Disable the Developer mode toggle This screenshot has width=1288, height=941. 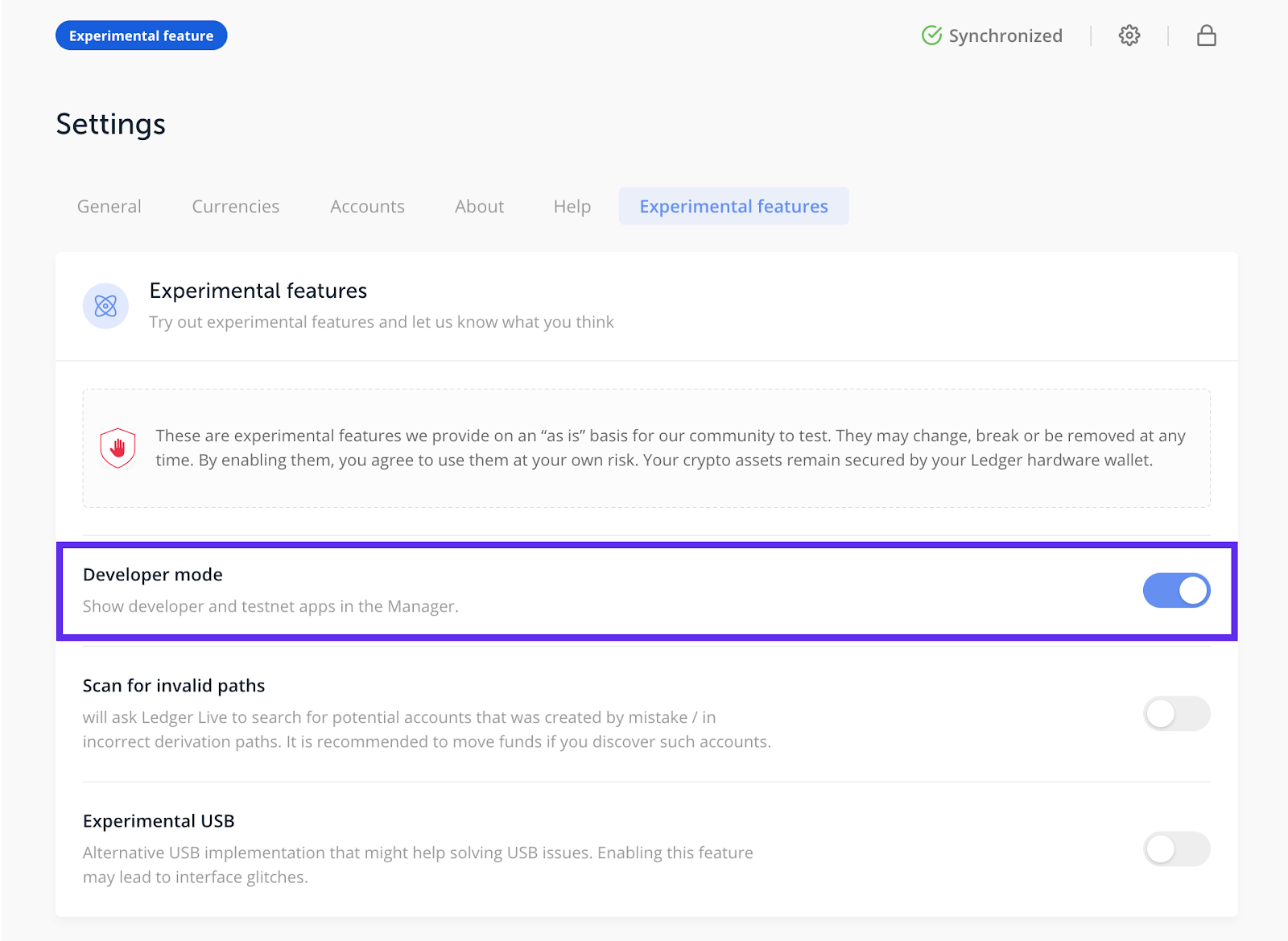click(1176, 590)
